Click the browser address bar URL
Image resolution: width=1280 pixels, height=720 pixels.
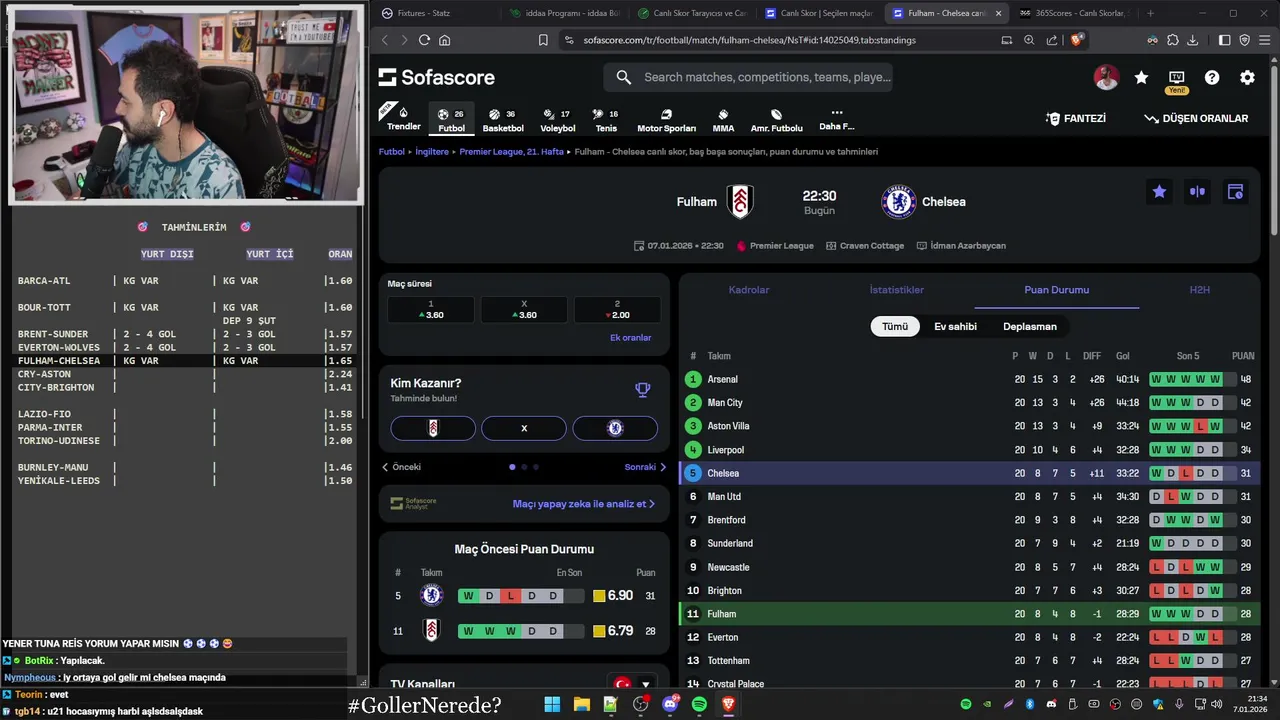tap(749, 40)
